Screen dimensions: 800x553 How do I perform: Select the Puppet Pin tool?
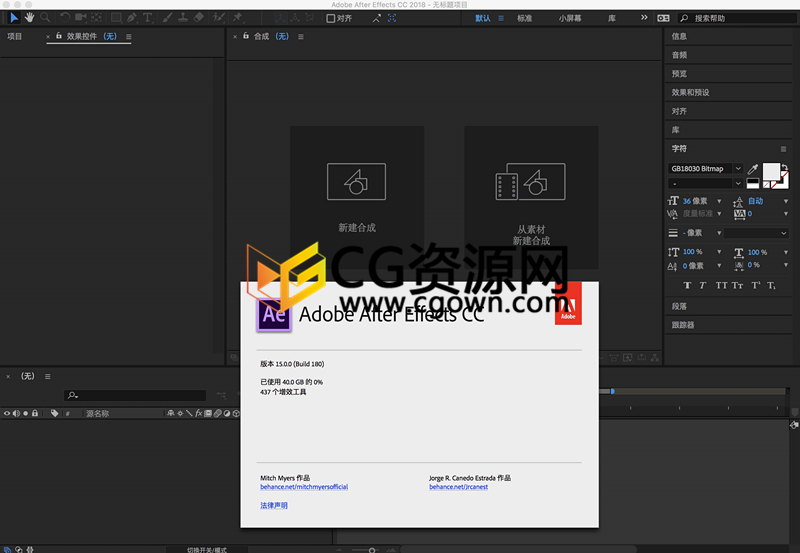click(237, 18)
